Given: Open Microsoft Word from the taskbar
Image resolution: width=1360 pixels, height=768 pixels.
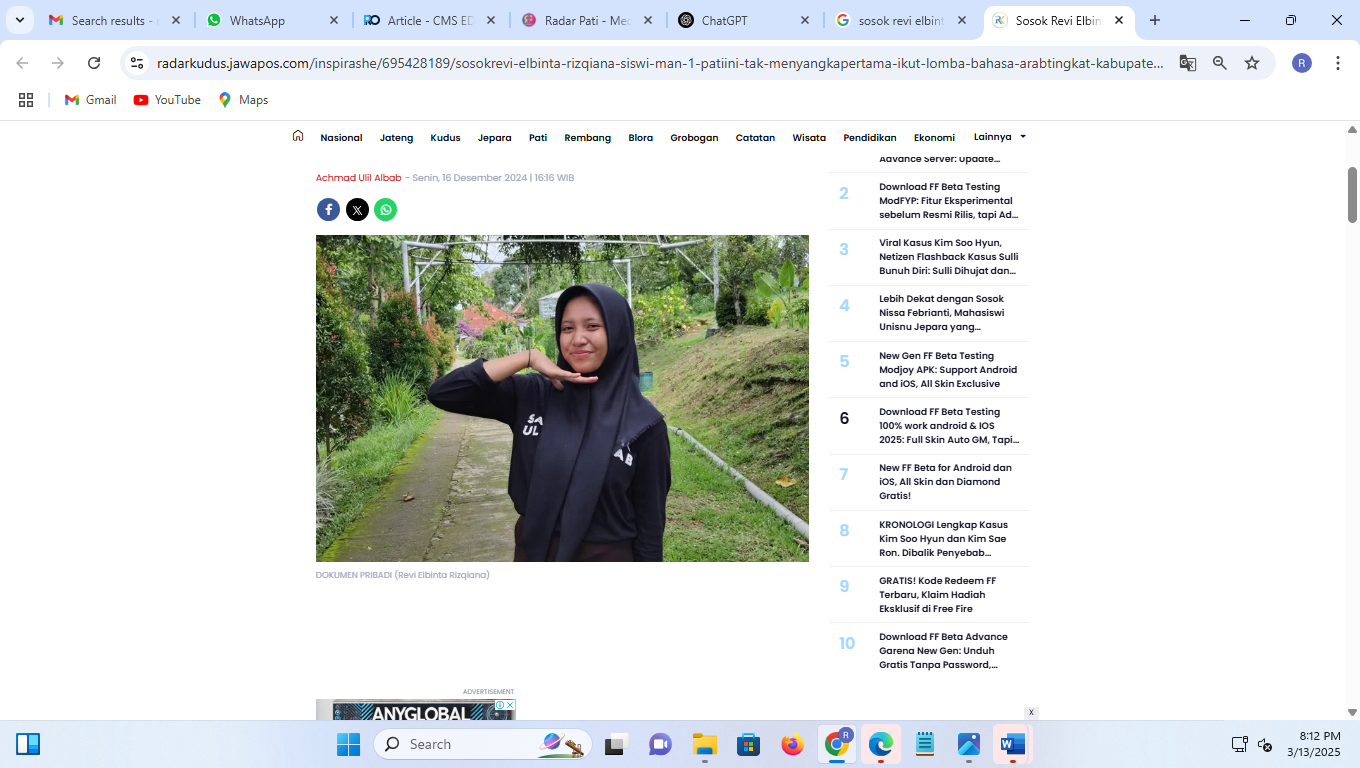Looking at the screenshot, I should tap(1011, 744).
